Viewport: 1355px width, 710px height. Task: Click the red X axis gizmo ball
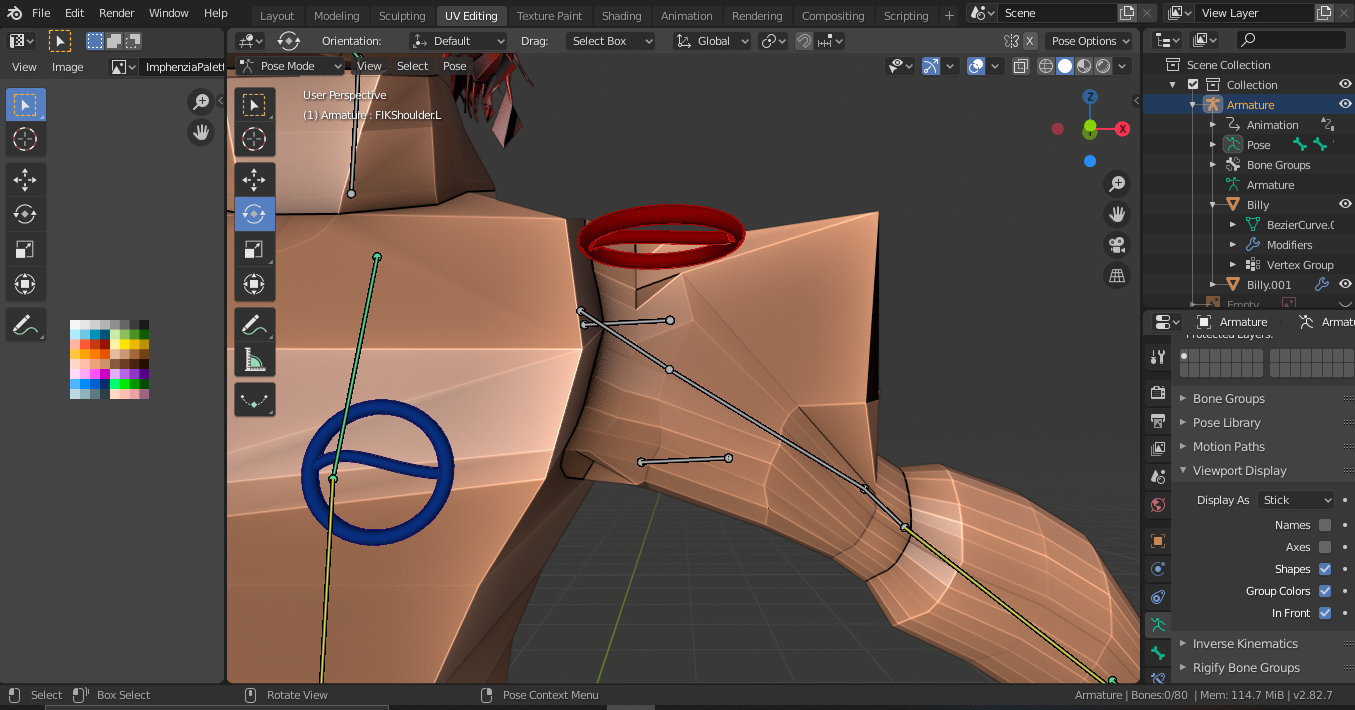pos(1122,129)
